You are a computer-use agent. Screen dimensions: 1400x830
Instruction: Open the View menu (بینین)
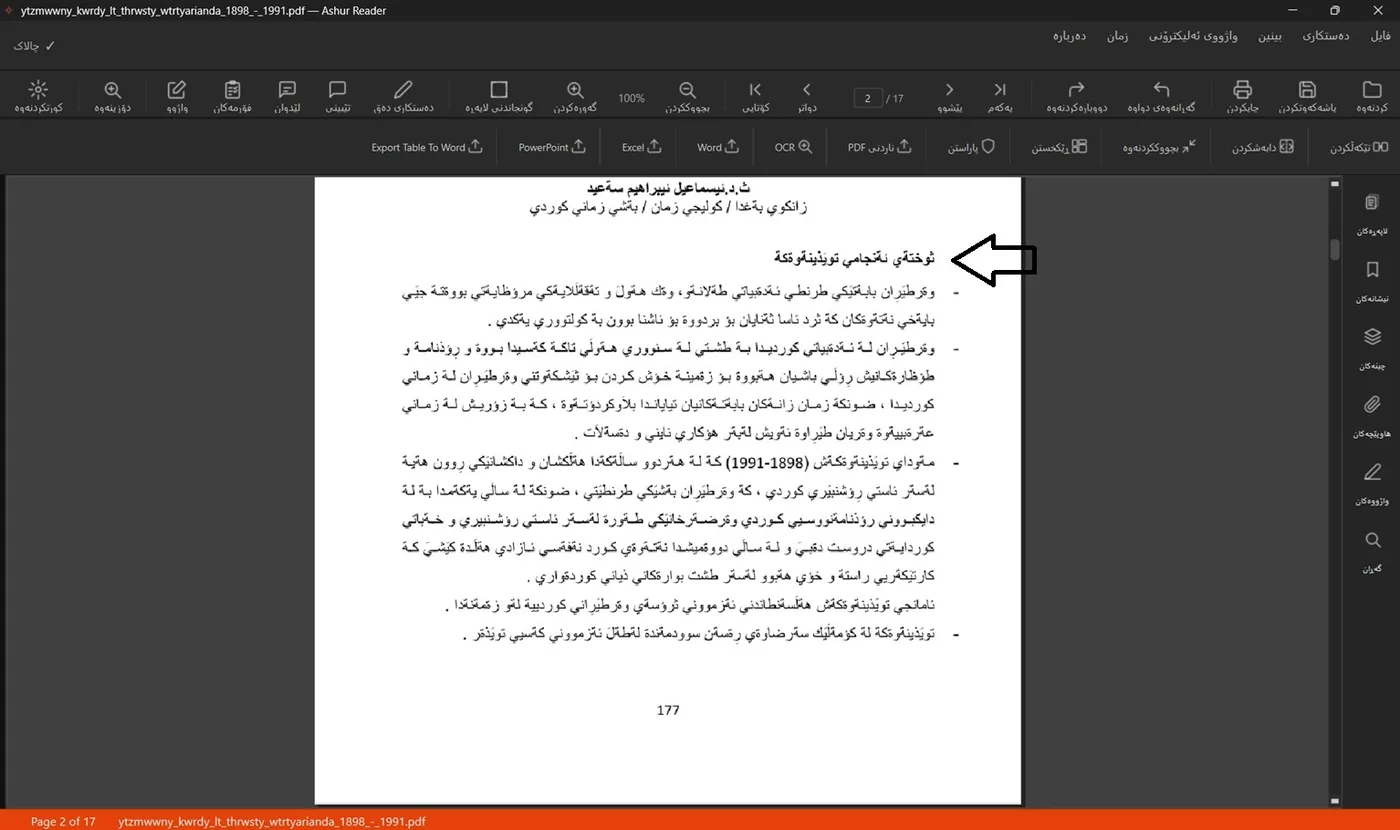1268,36
